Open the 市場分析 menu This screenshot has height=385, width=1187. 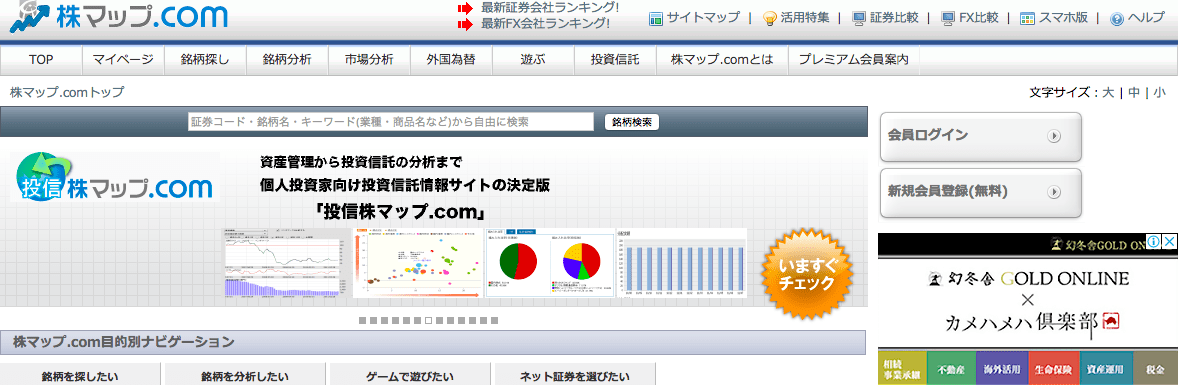tap(369, 60)
